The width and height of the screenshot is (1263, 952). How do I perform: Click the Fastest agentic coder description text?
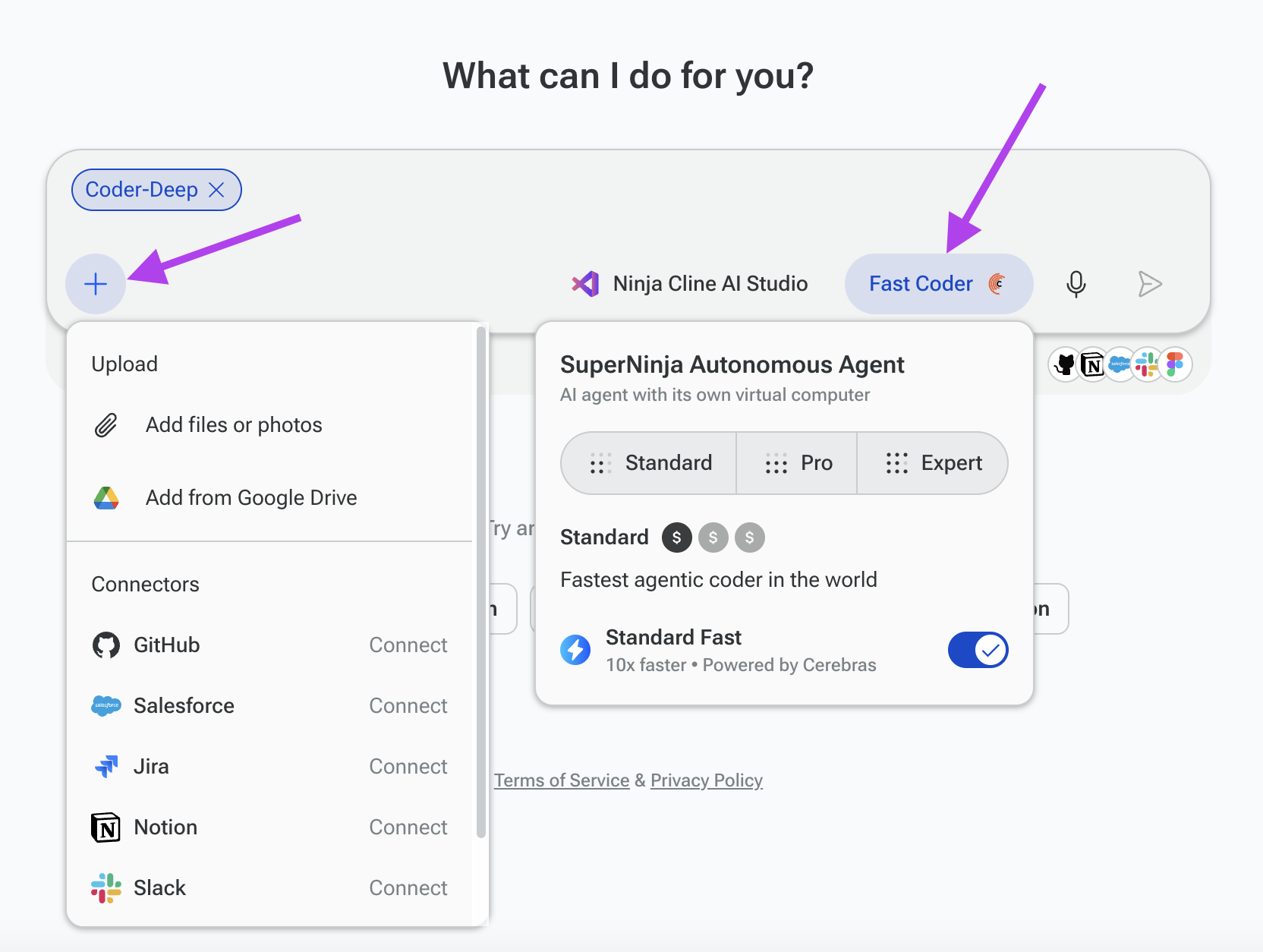(719, 580)
